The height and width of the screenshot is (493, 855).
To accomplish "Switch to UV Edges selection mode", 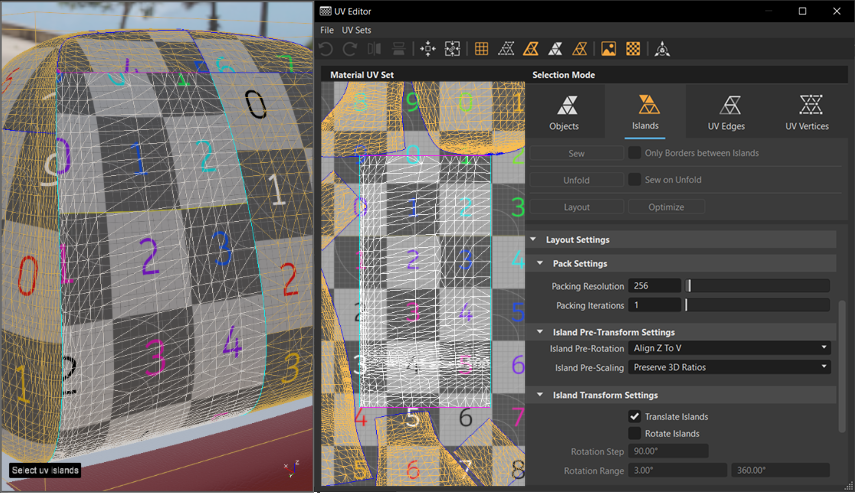I will coord(726,112).
